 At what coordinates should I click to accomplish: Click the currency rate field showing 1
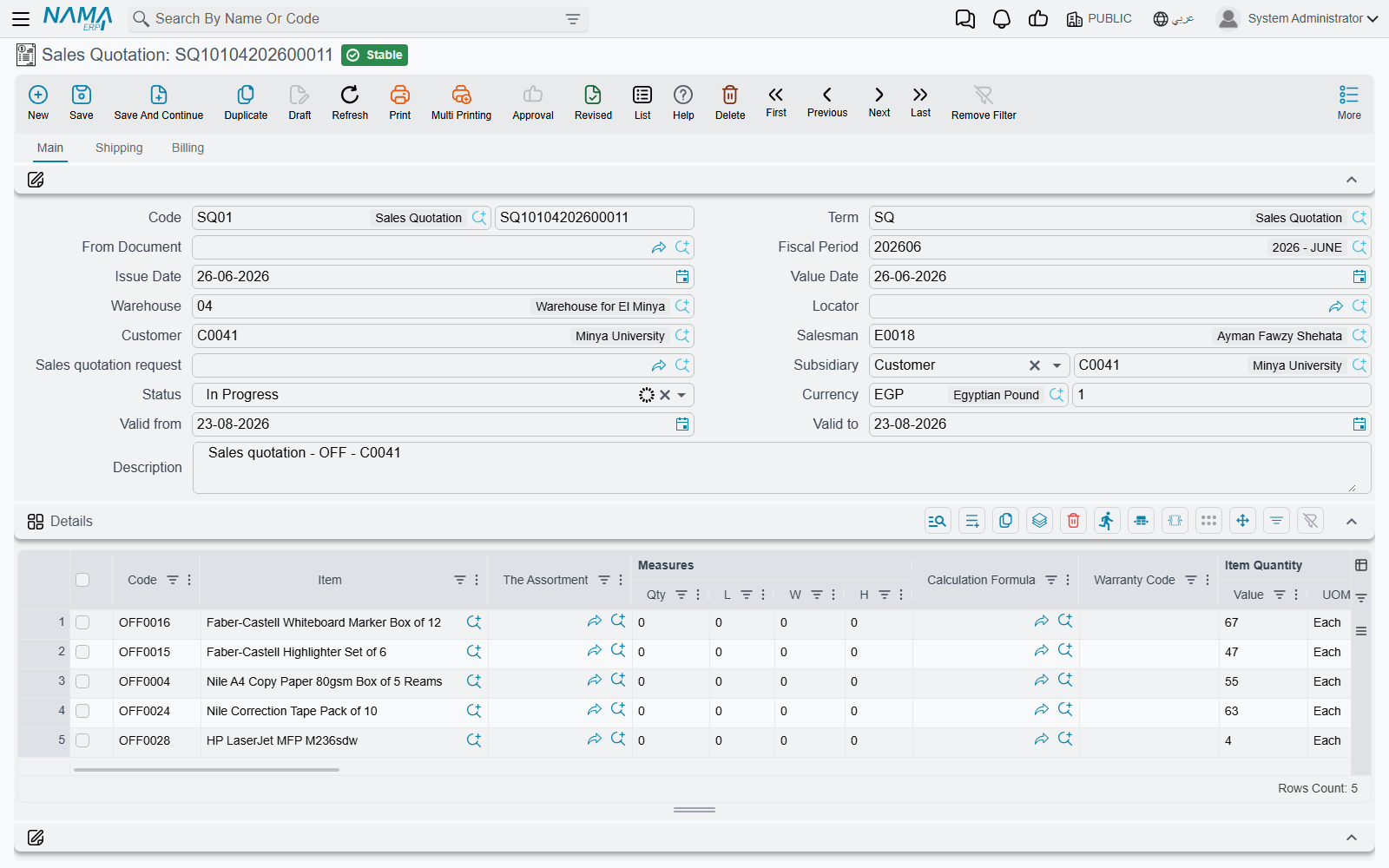pos(1221,395)
